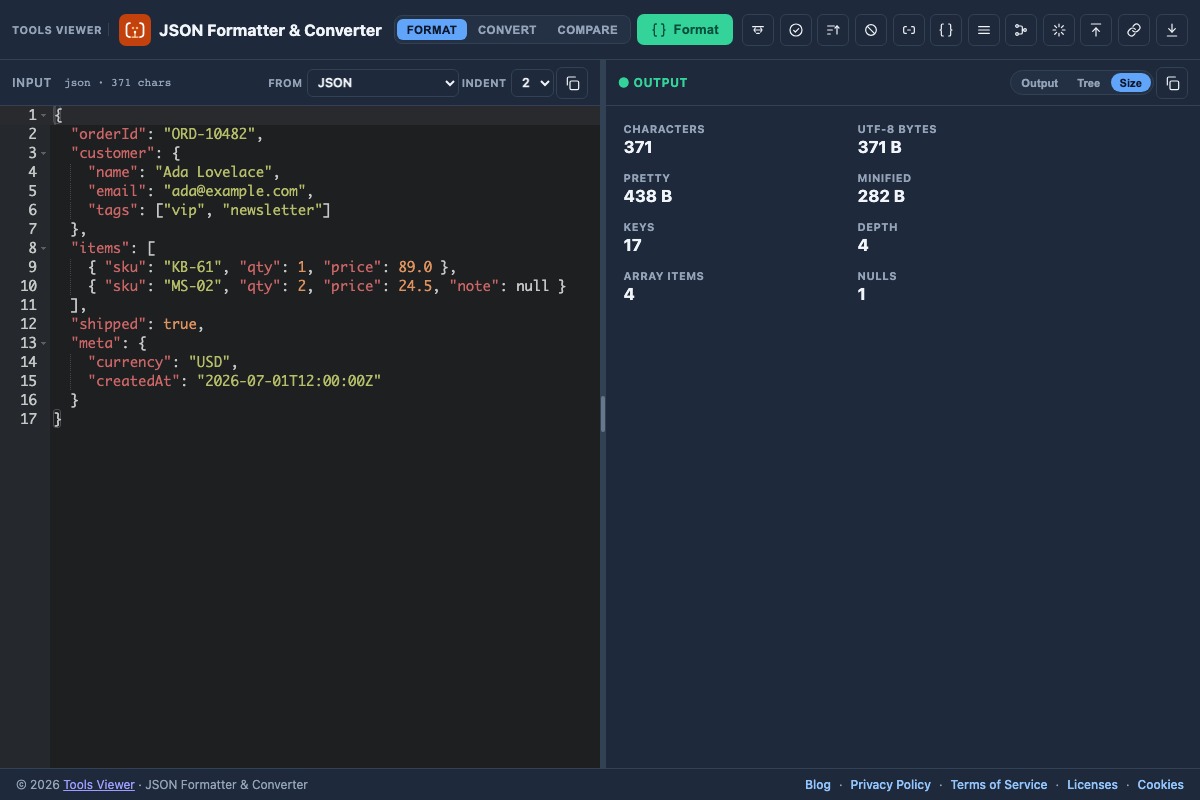Collapse the meta object fold arrow on line 13
This screenshot has height=800, width=1200.
coord(44,343)
